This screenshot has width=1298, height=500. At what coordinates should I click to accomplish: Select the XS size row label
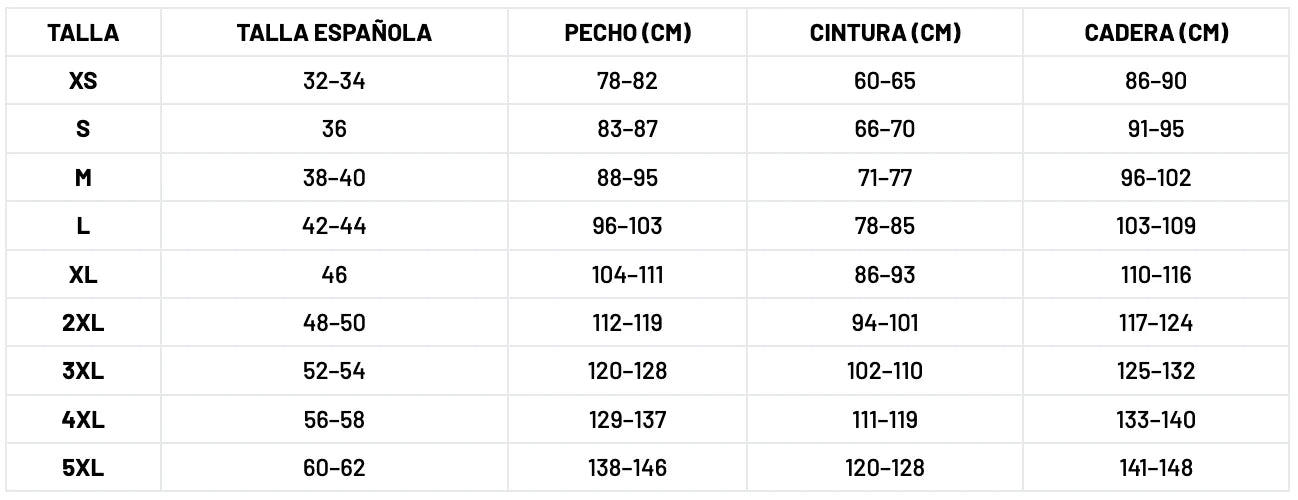click(x=83, y=81)
